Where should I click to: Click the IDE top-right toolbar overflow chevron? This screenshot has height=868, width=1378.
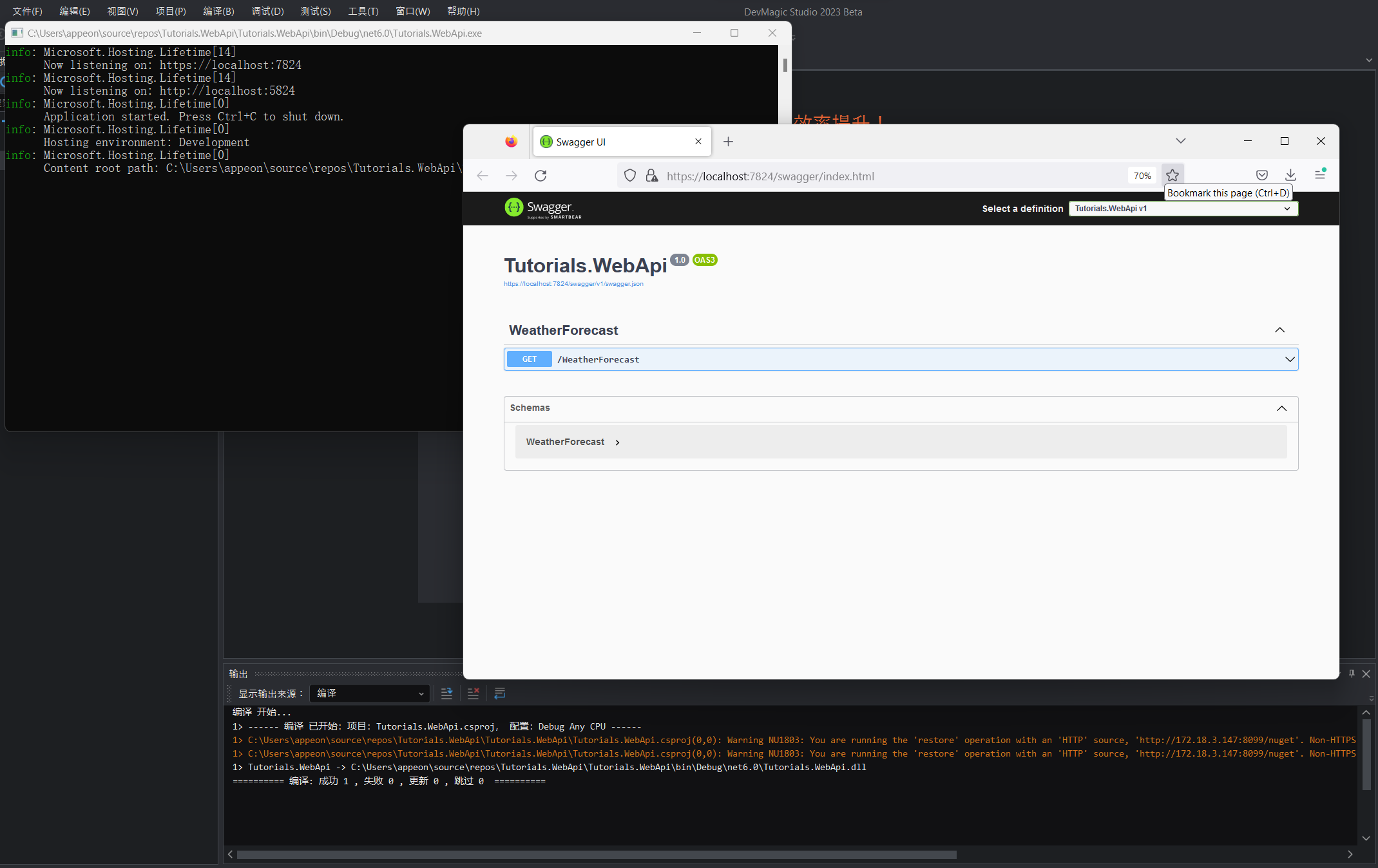coord(1369,60)
